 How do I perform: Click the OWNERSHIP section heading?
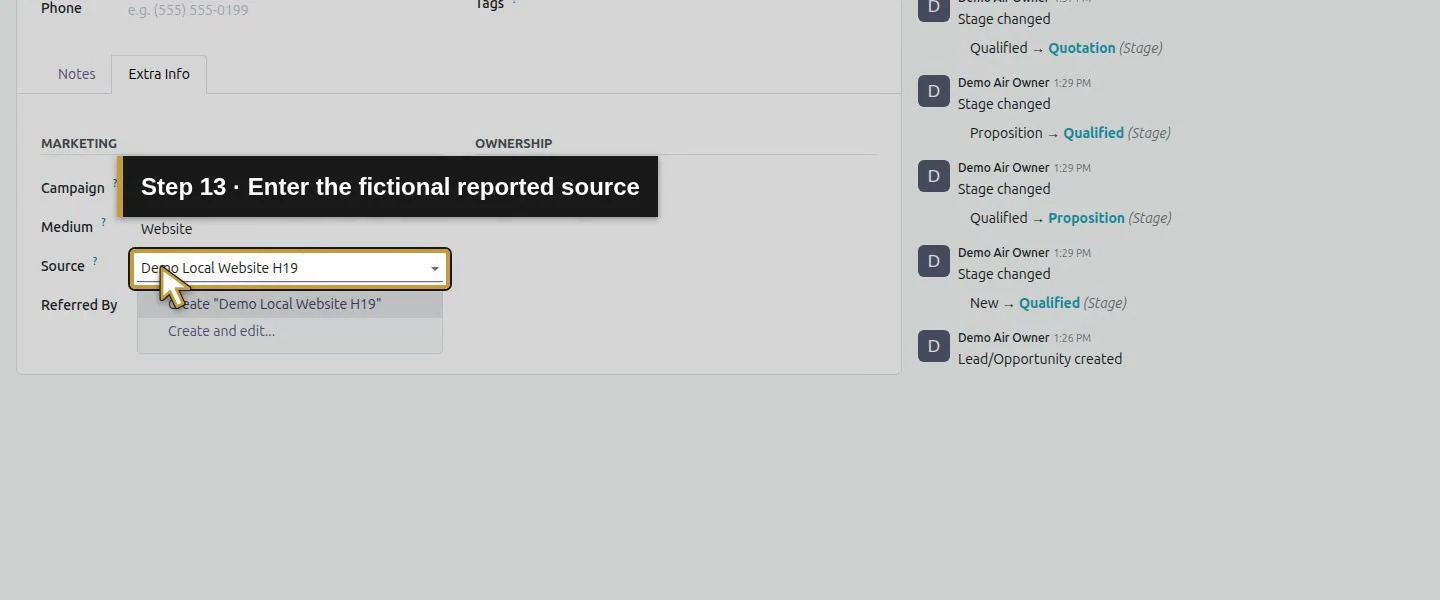point(514,143)
